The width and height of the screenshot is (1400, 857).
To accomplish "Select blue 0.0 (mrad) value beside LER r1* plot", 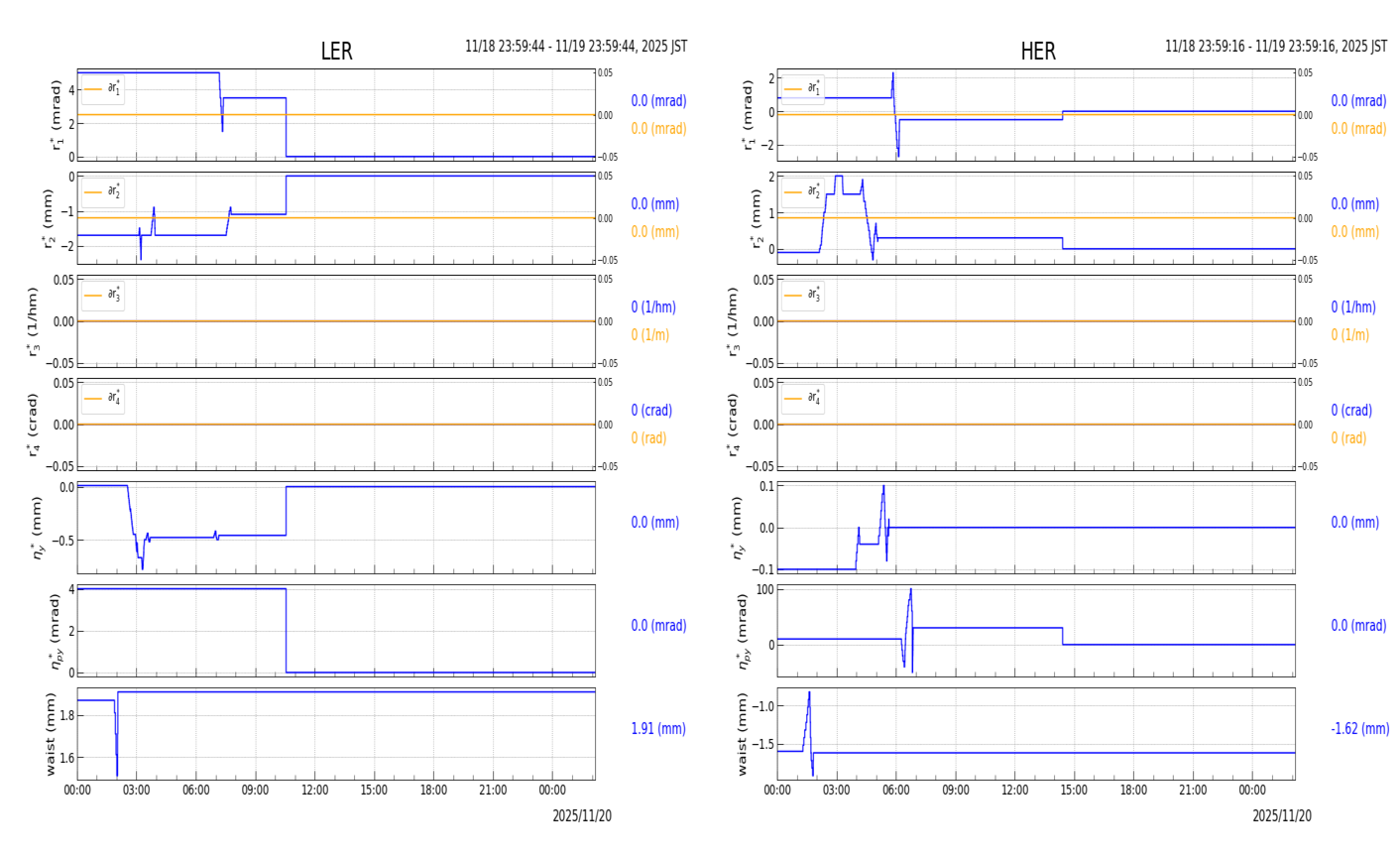I will point(658,101).
